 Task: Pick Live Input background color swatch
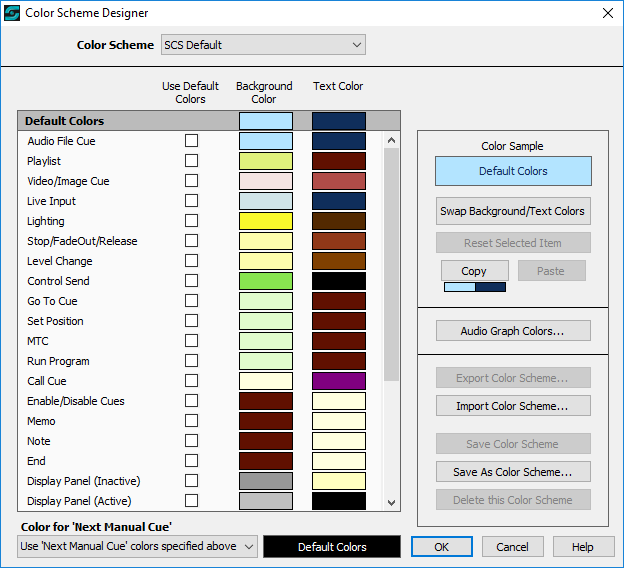[266, 201]
